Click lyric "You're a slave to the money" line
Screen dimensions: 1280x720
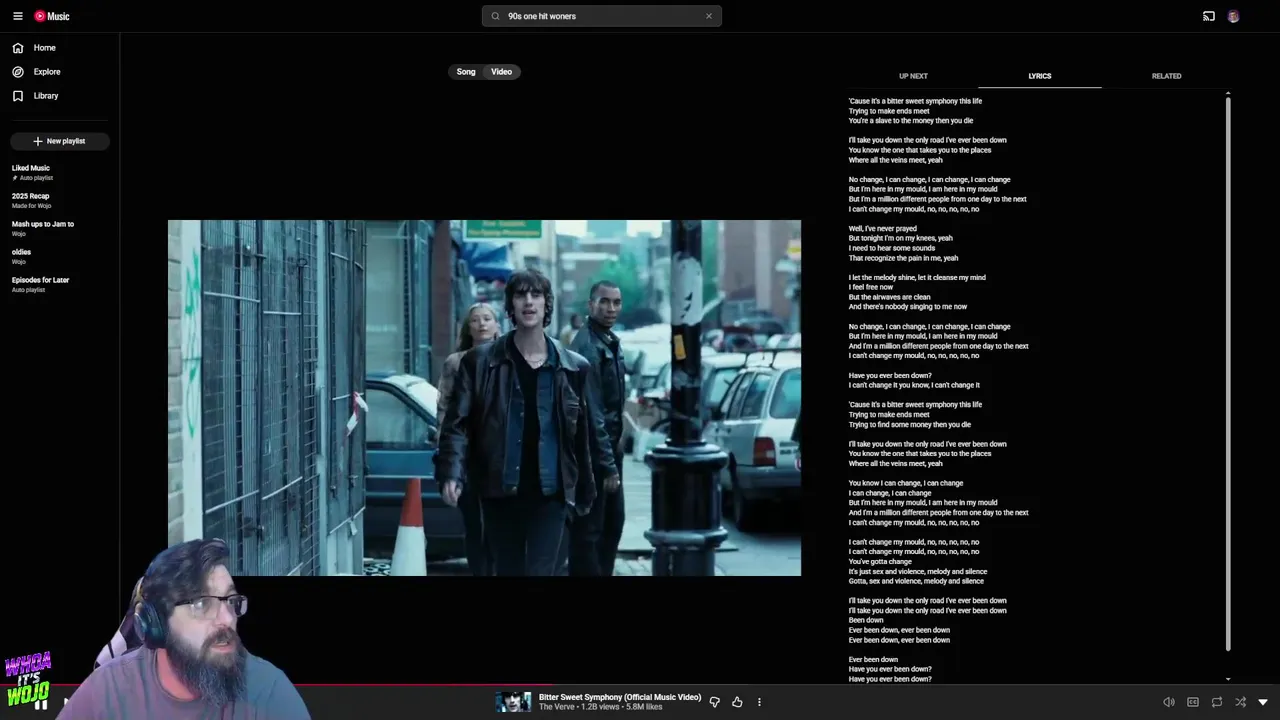click(911, 121)
